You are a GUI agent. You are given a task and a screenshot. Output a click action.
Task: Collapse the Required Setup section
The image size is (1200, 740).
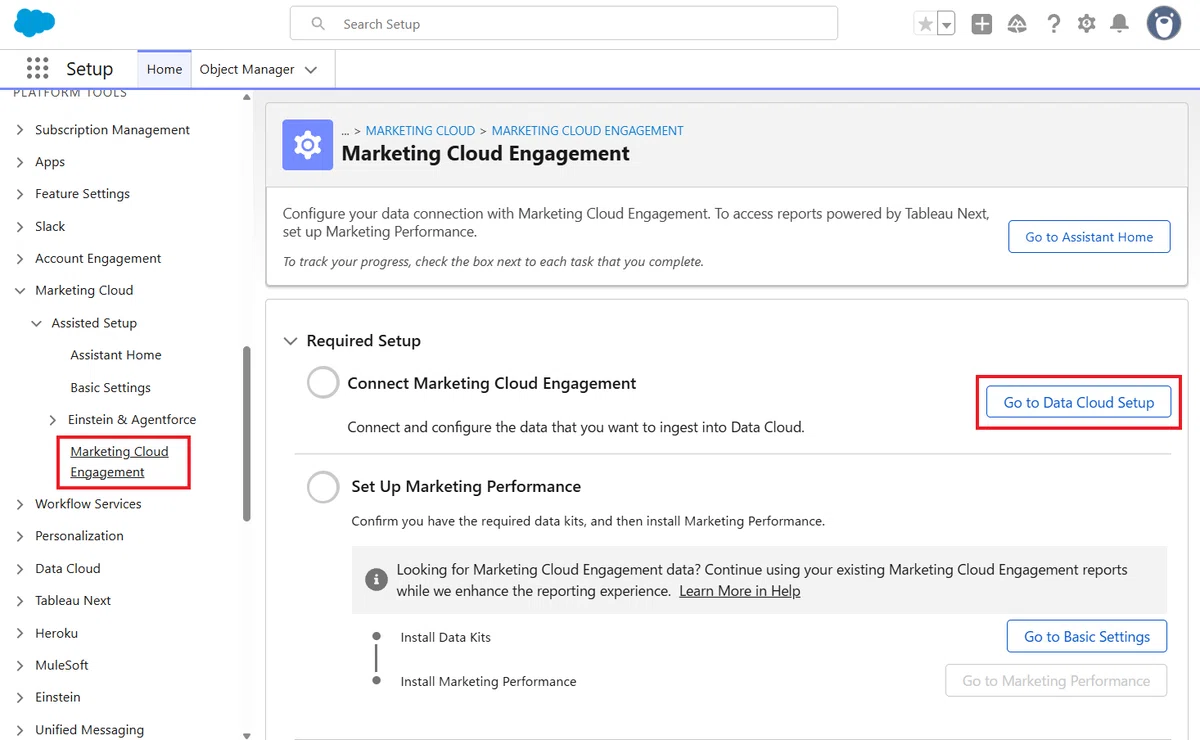pos(291,341)
